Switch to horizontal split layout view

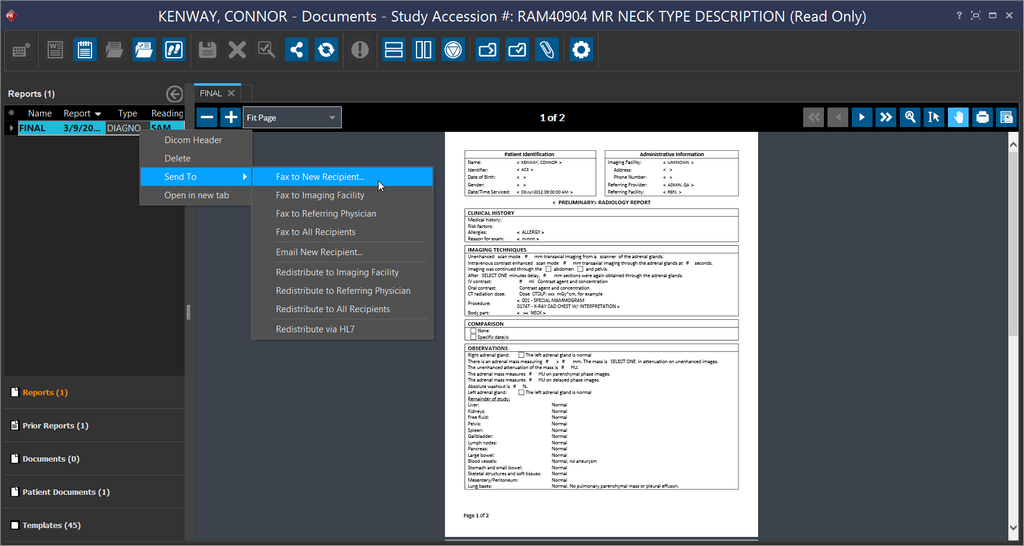tap(394, 49)
